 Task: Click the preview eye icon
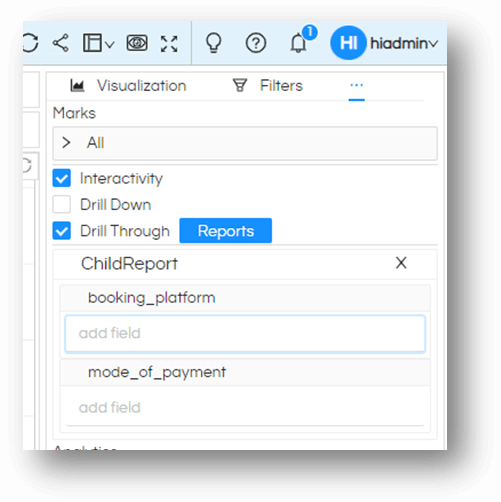point(137,43)
